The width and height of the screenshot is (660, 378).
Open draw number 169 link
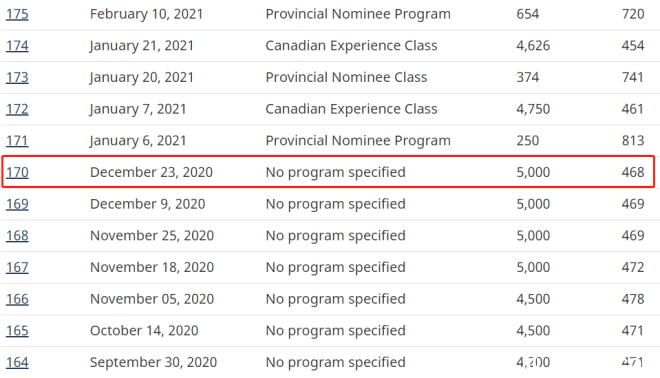pos(17,204)
